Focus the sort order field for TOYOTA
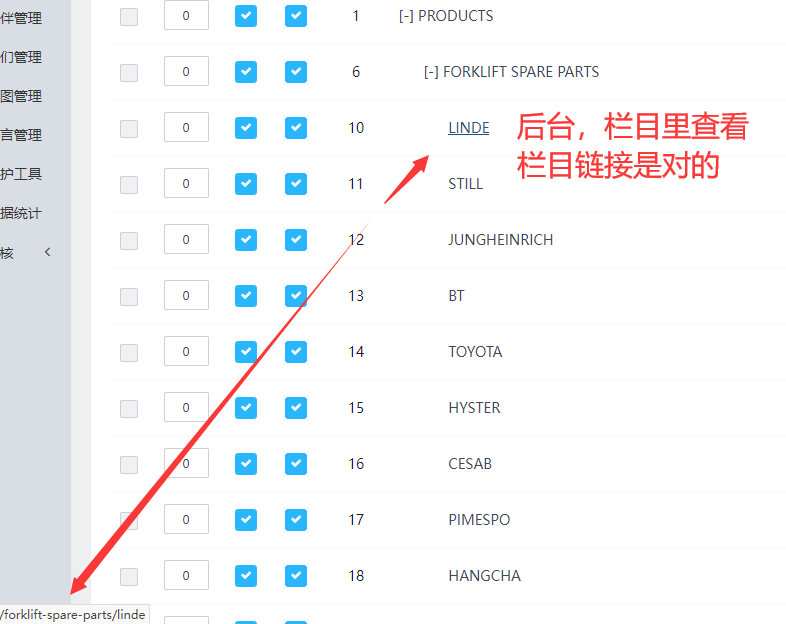Image resolution: width=786 pixels, height=624 pixels. [x=186, y=351]
